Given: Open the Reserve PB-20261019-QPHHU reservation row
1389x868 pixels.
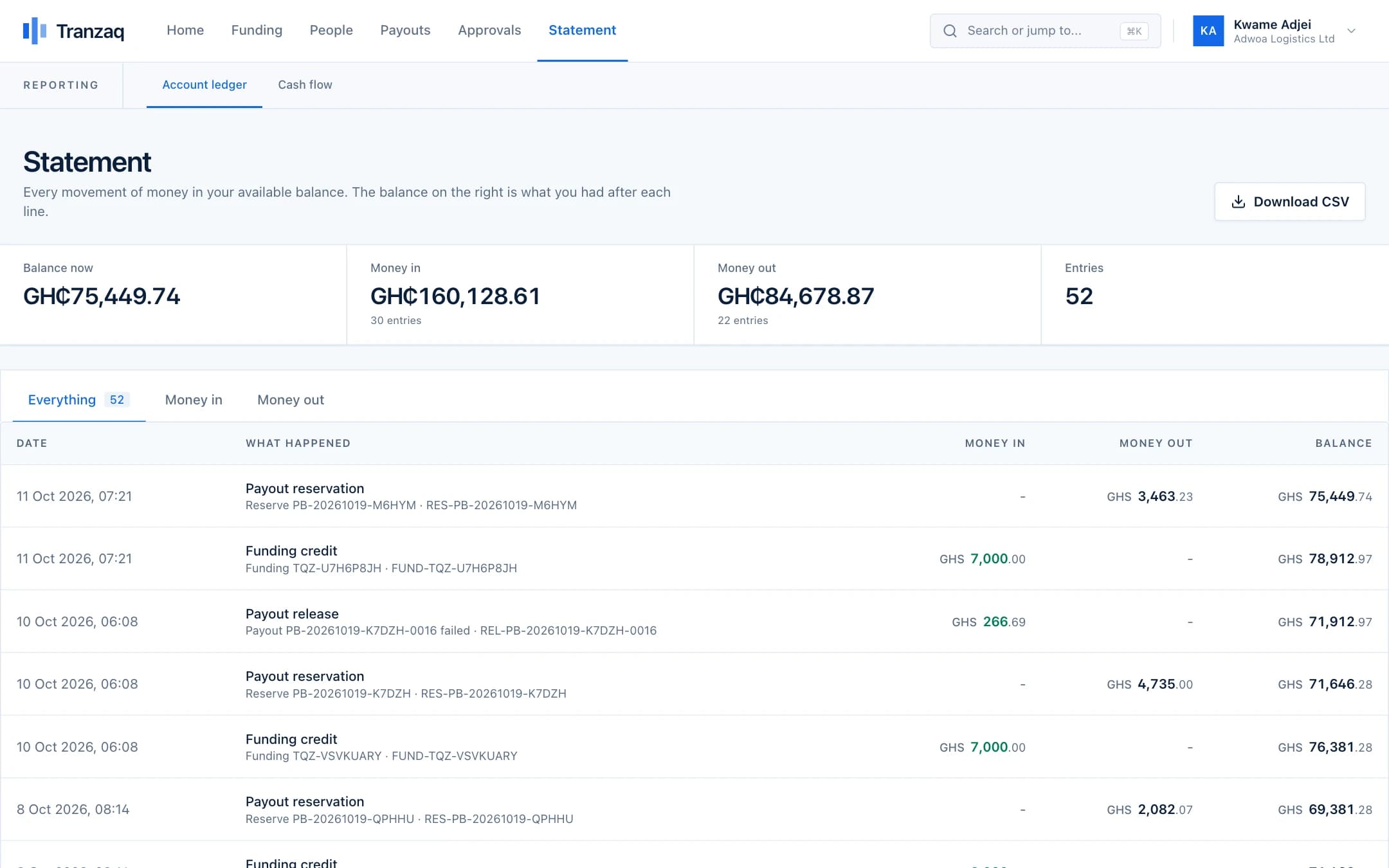Looking at the screenshot, I should [694, 809].
